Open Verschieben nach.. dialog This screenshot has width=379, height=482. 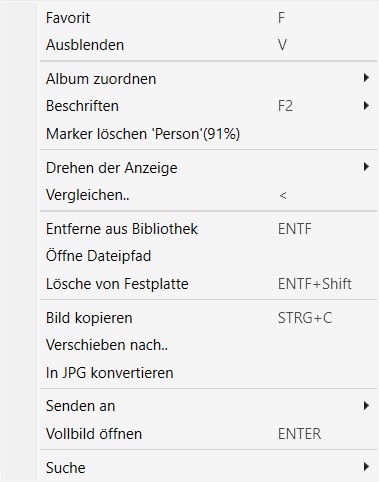[x=208, y=345]
